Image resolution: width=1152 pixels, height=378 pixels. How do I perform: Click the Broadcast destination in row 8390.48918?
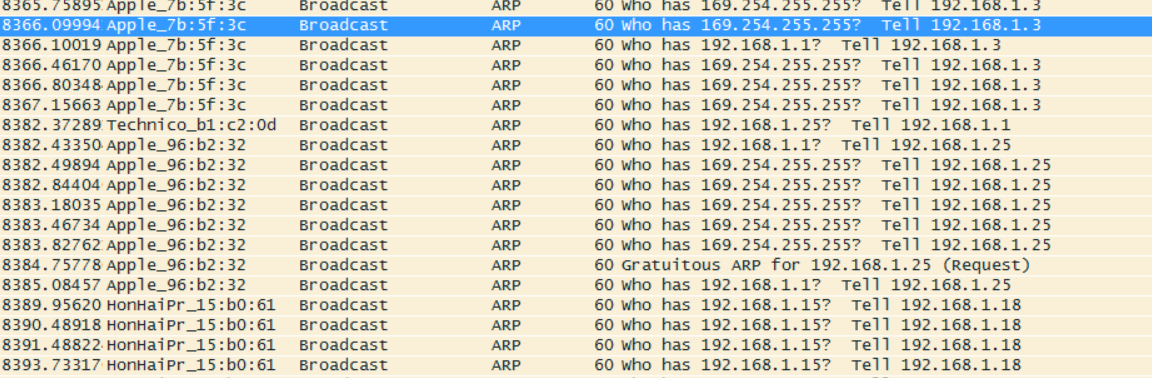pos(343,324)
